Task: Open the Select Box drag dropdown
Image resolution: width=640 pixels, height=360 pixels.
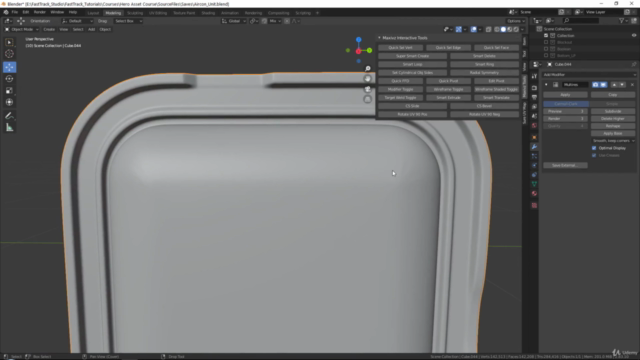Action: (128, 21)
